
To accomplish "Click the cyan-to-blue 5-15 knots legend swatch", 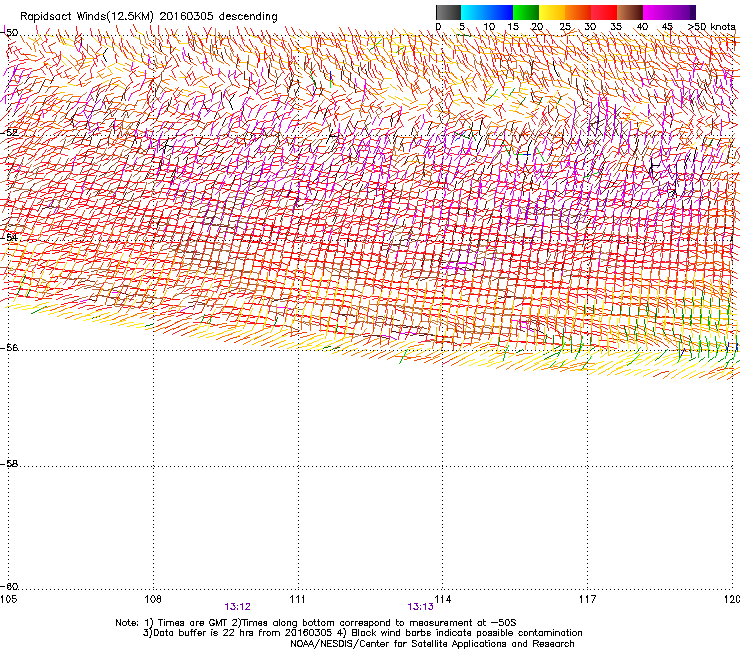I will click(x=487, y=12).
